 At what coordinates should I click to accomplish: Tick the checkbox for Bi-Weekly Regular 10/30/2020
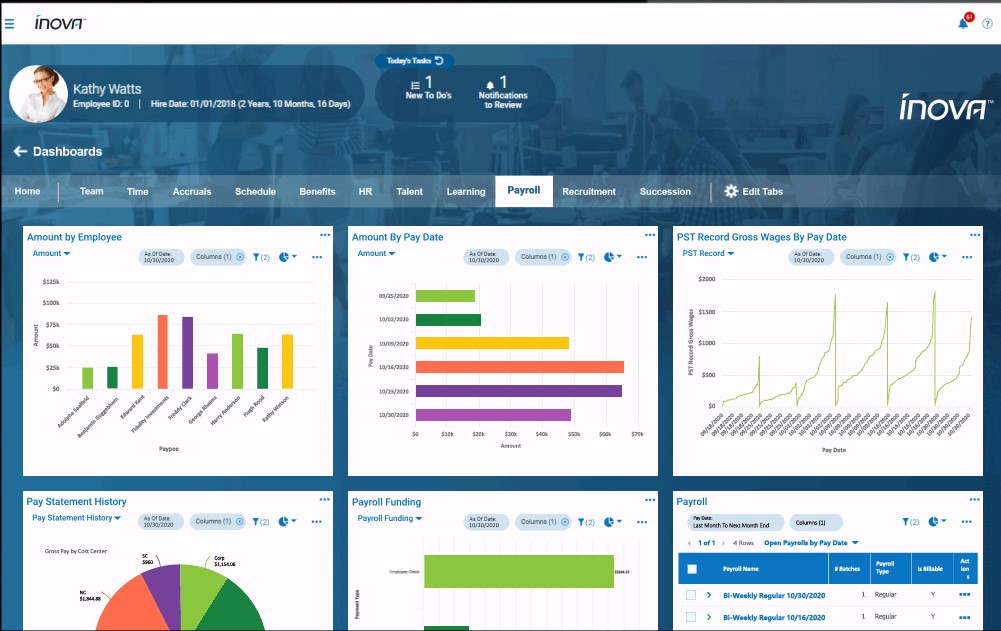click(x=691, y=595)
